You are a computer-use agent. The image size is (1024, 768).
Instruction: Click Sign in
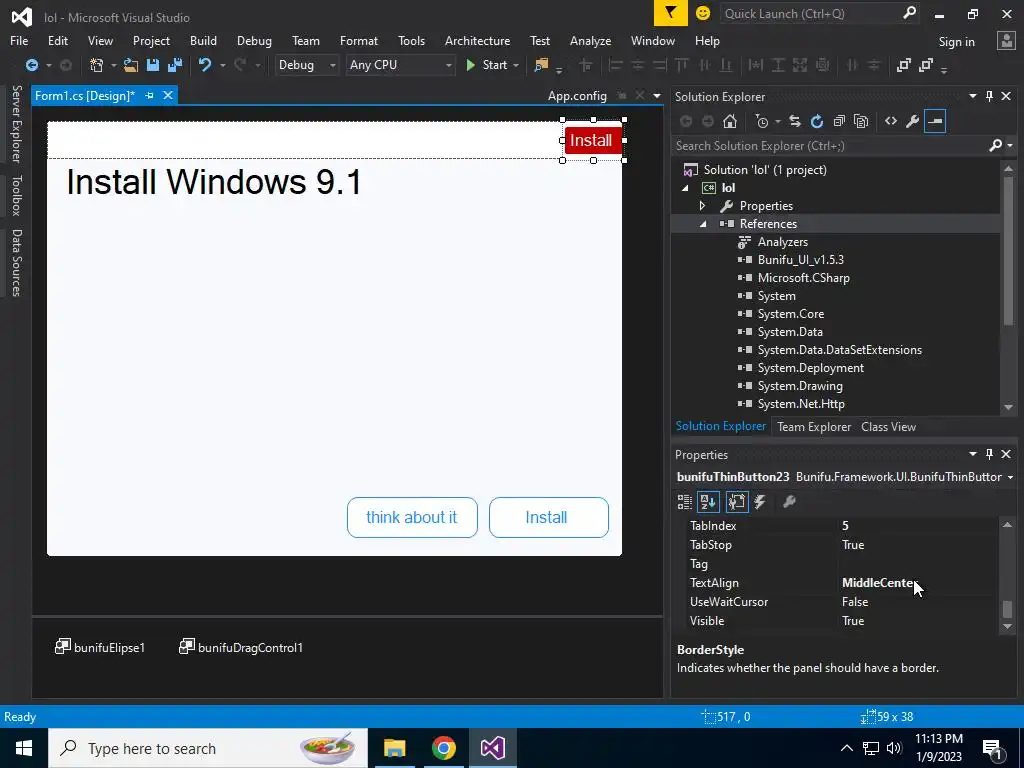coord(956,42)
